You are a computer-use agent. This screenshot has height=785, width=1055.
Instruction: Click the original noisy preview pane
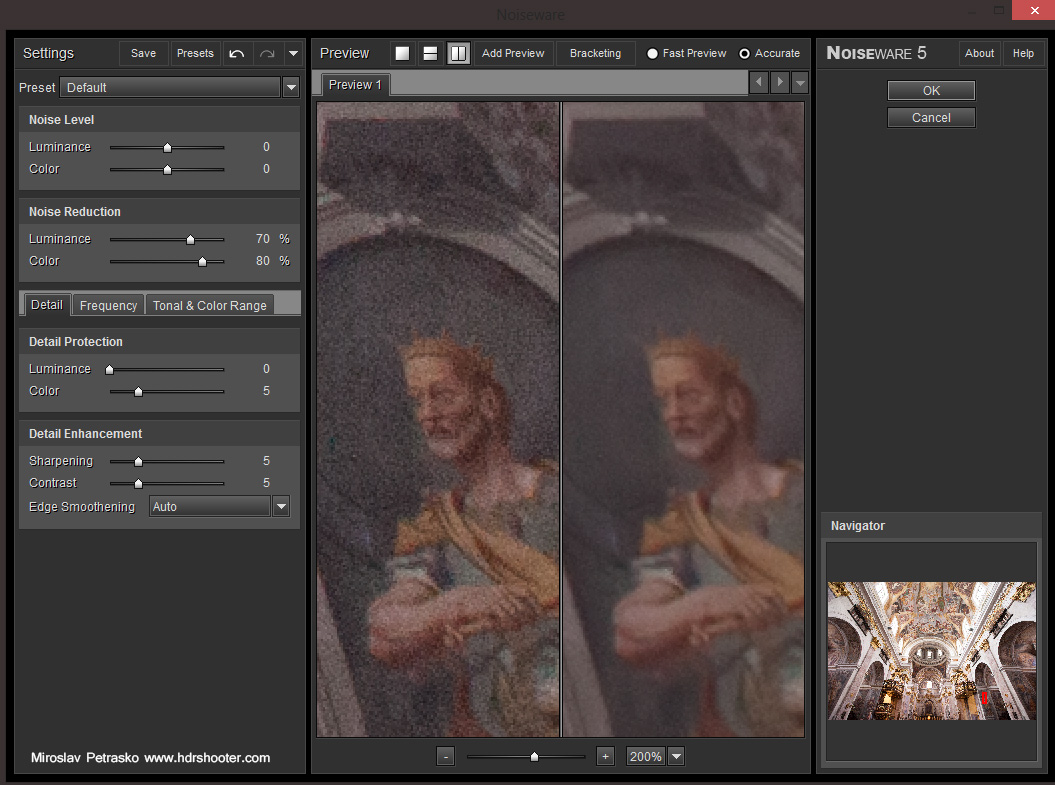tap(438, 419)
